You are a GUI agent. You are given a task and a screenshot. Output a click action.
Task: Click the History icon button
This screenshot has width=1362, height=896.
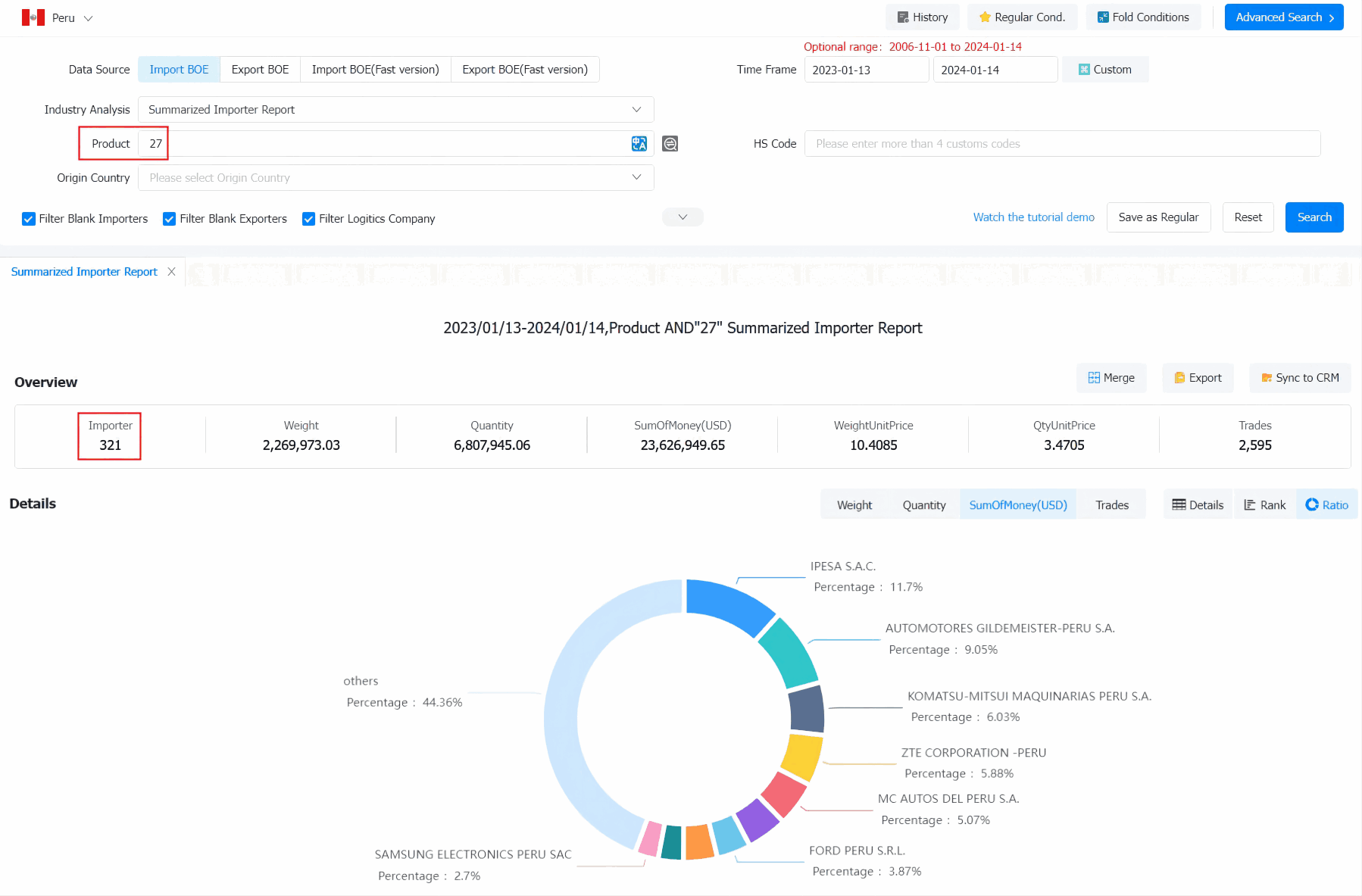pyautogui.click(x=922, y=17)
